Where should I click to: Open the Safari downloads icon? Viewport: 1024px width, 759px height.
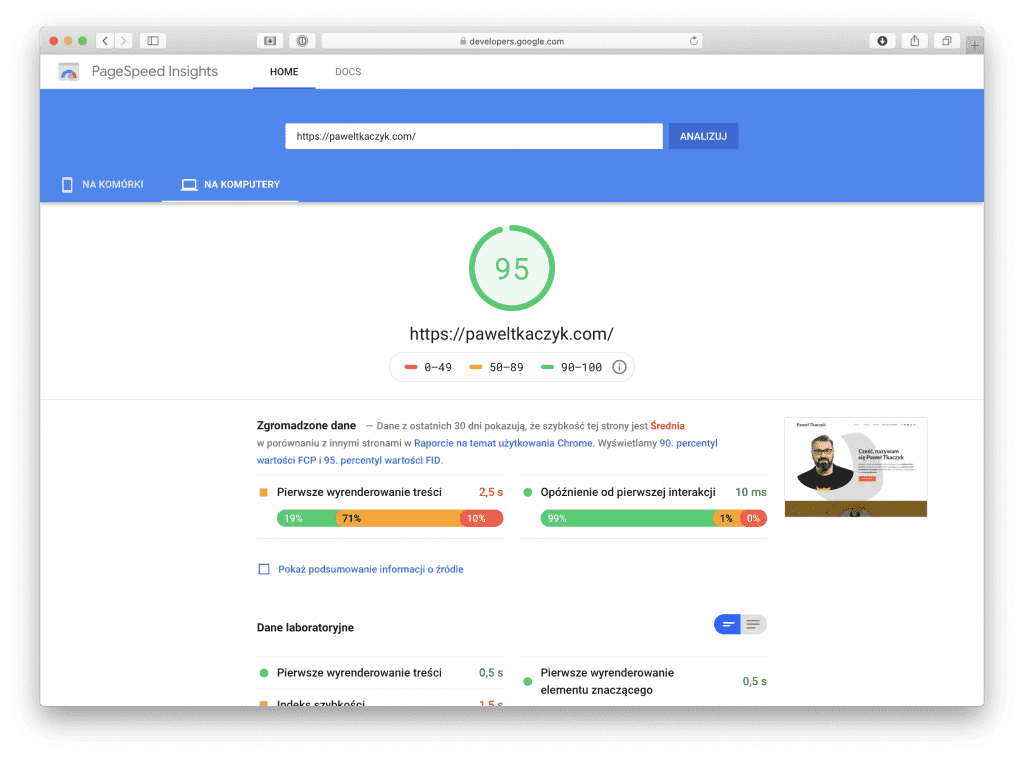(x=881, y=41)
